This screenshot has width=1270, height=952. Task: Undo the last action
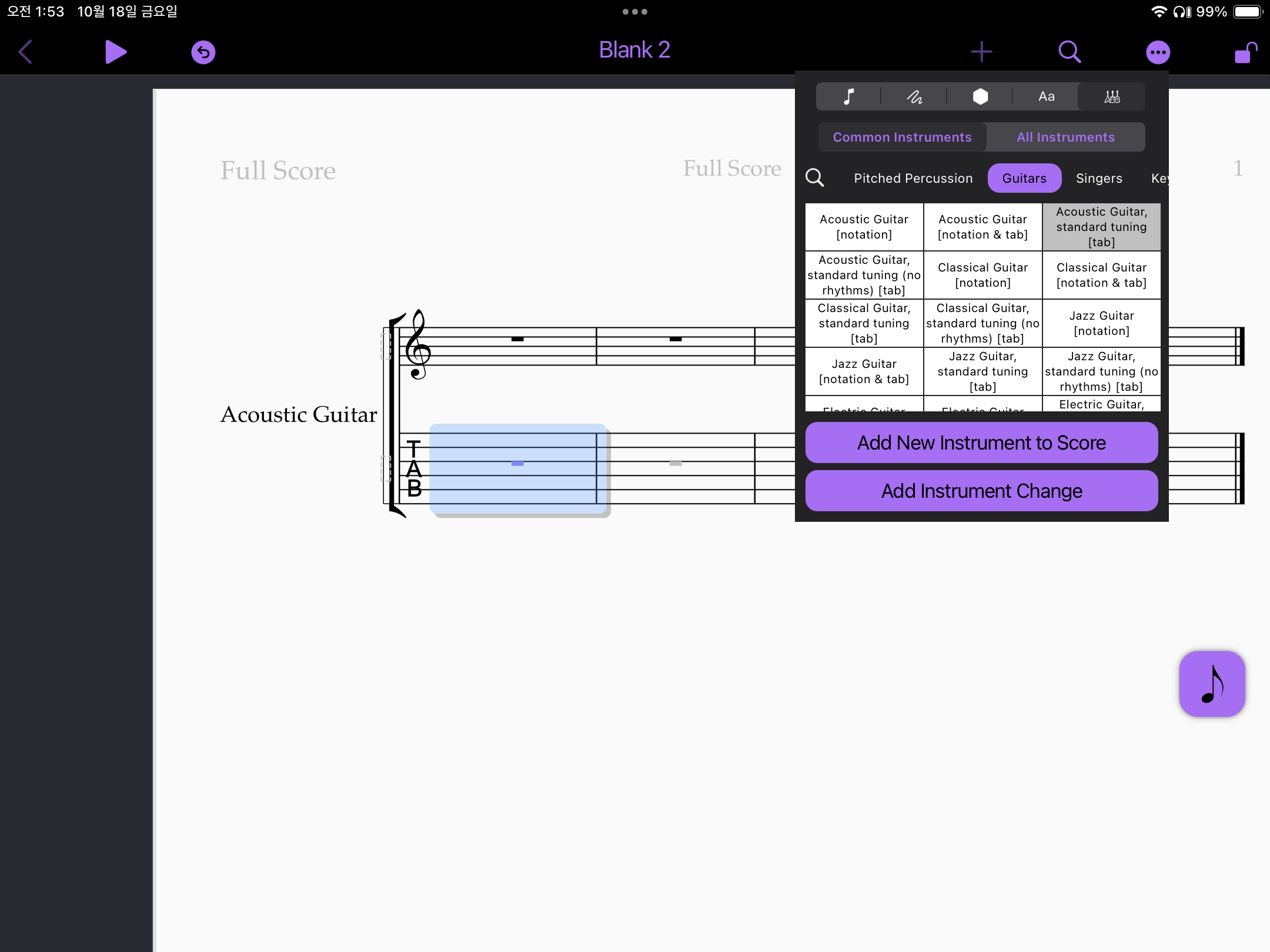(203, 52)
